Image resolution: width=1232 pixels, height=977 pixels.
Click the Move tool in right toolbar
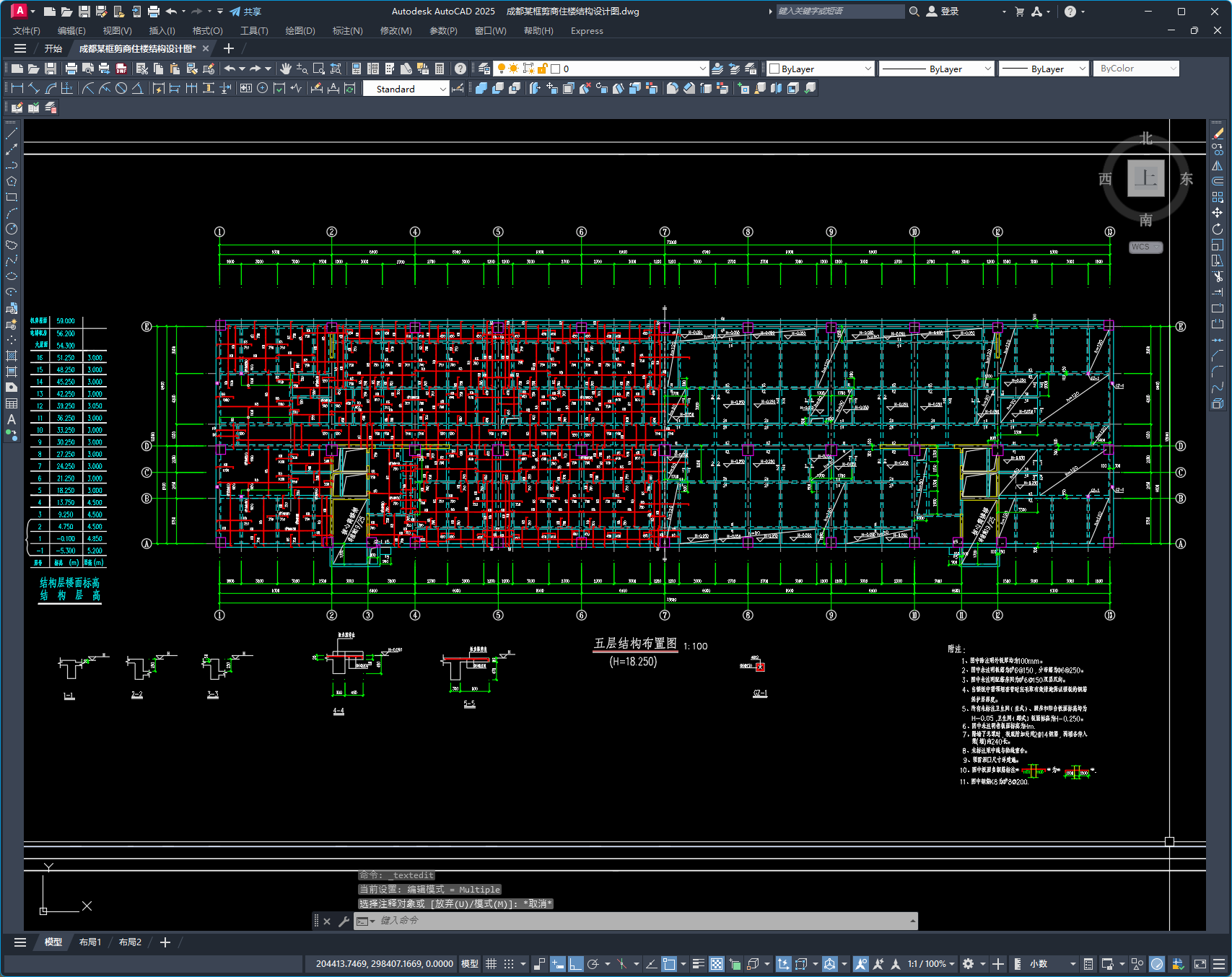[1218, 213]
